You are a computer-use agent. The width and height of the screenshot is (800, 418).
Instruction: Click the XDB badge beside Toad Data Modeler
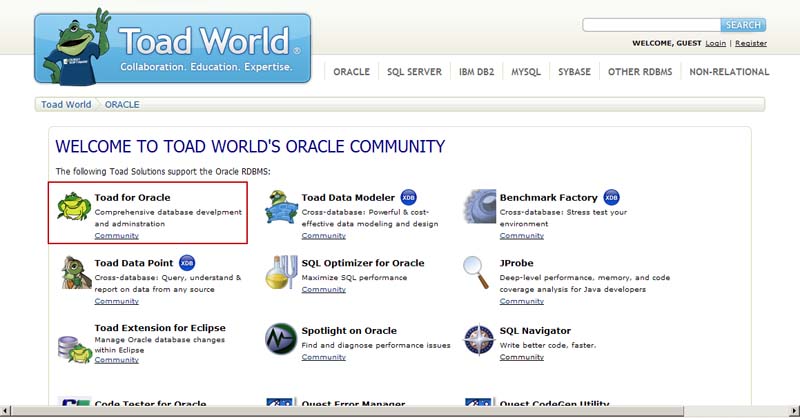409,197
